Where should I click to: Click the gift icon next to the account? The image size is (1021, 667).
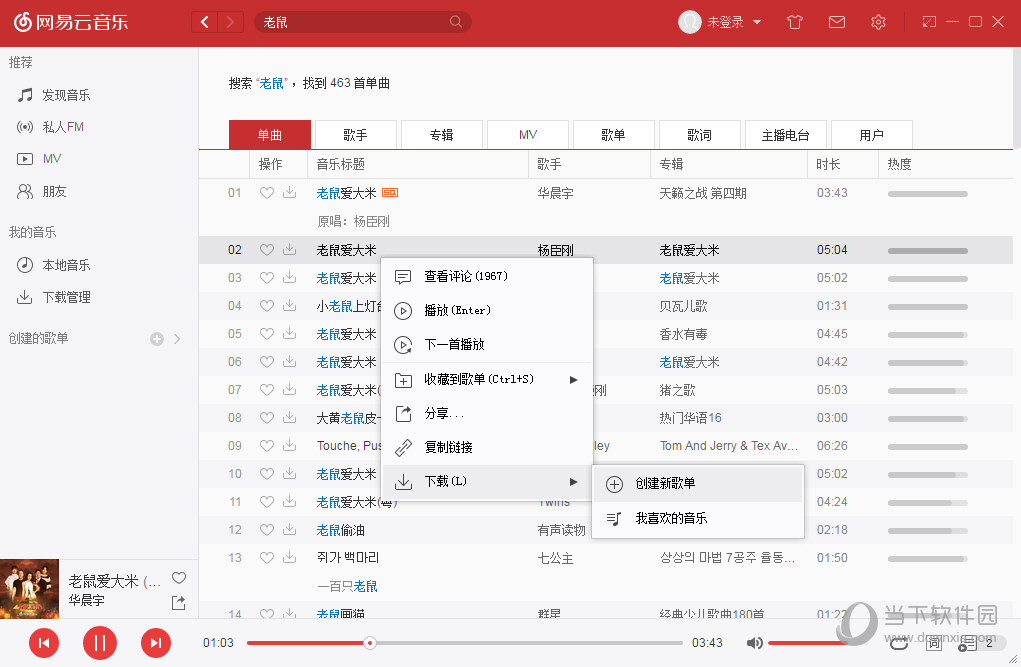tap(794, 21)
